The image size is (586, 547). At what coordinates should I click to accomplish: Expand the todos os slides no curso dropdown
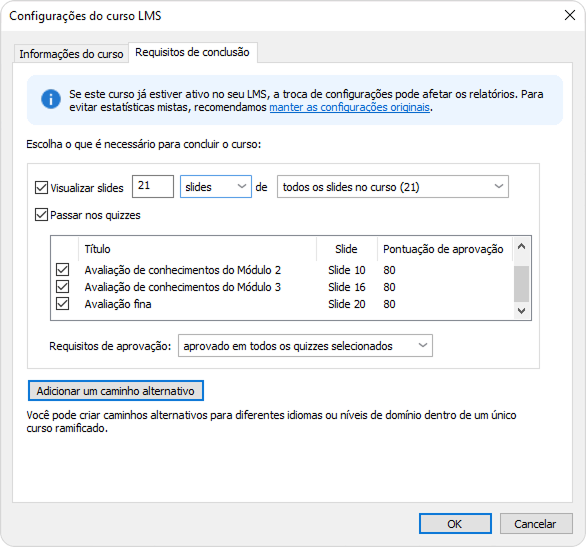coord(393,186)
